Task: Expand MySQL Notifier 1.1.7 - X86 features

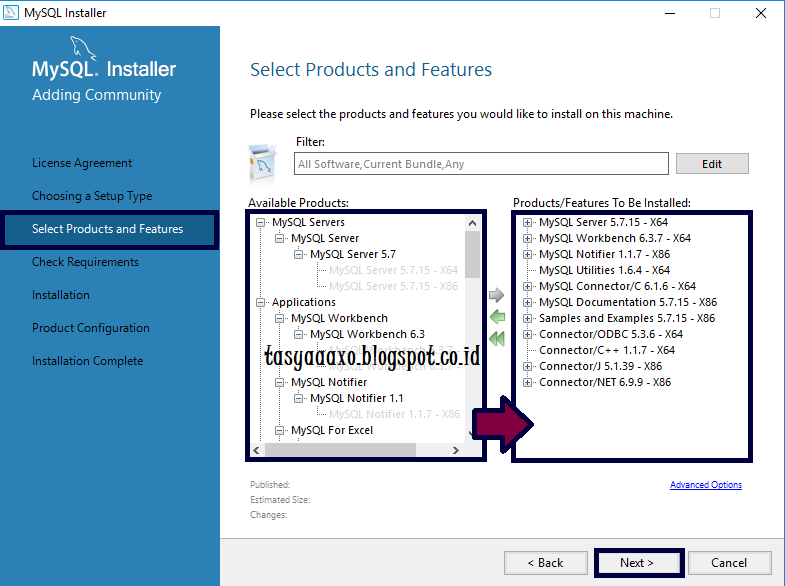Action: pyautogui.click(x=527, y=254)
